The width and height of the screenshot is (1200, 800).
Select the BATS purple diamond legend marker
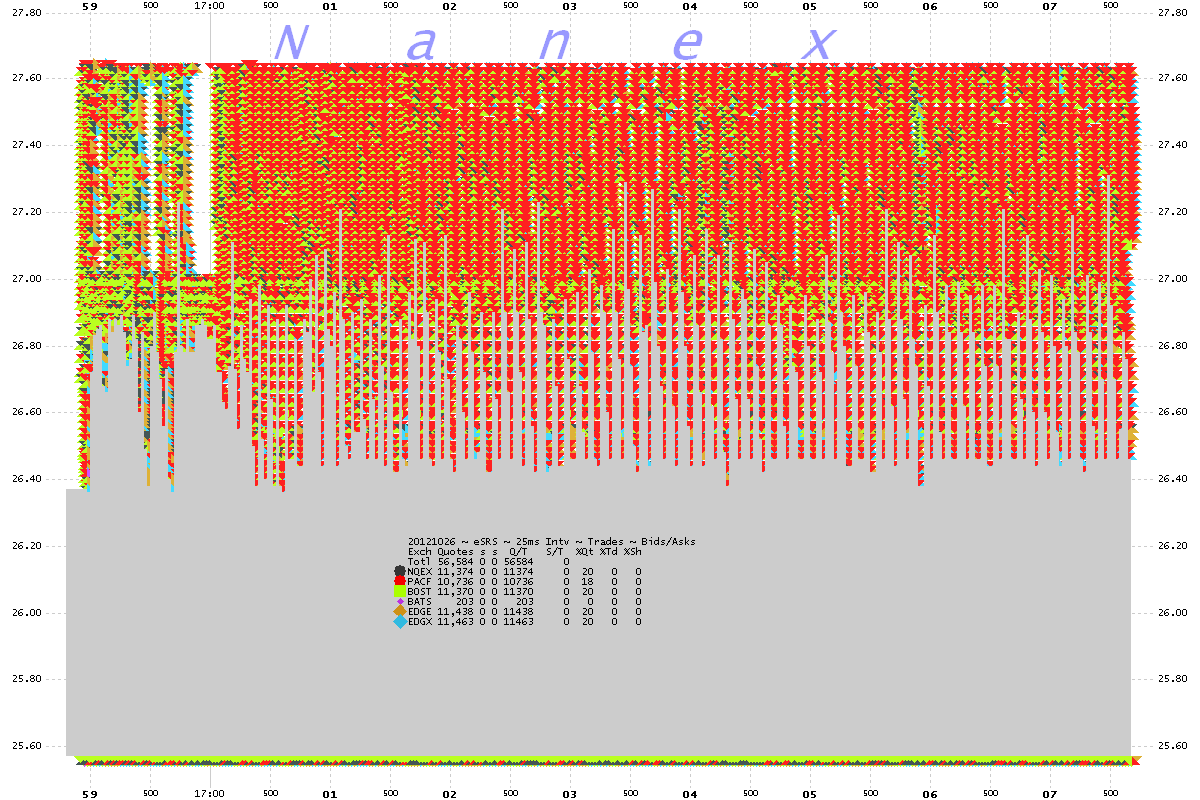pos(400,601)
